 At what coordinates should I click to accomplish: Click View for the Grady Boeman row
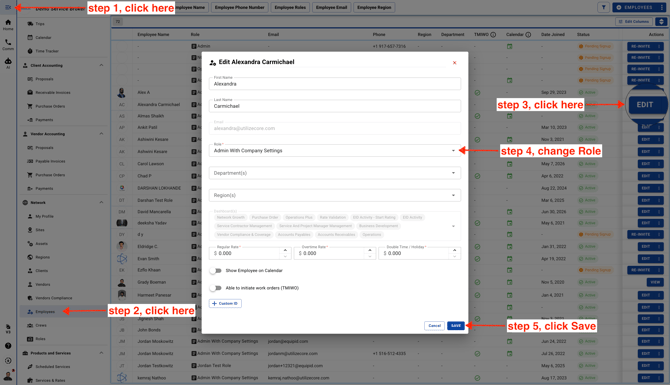(x=655, y=282)
